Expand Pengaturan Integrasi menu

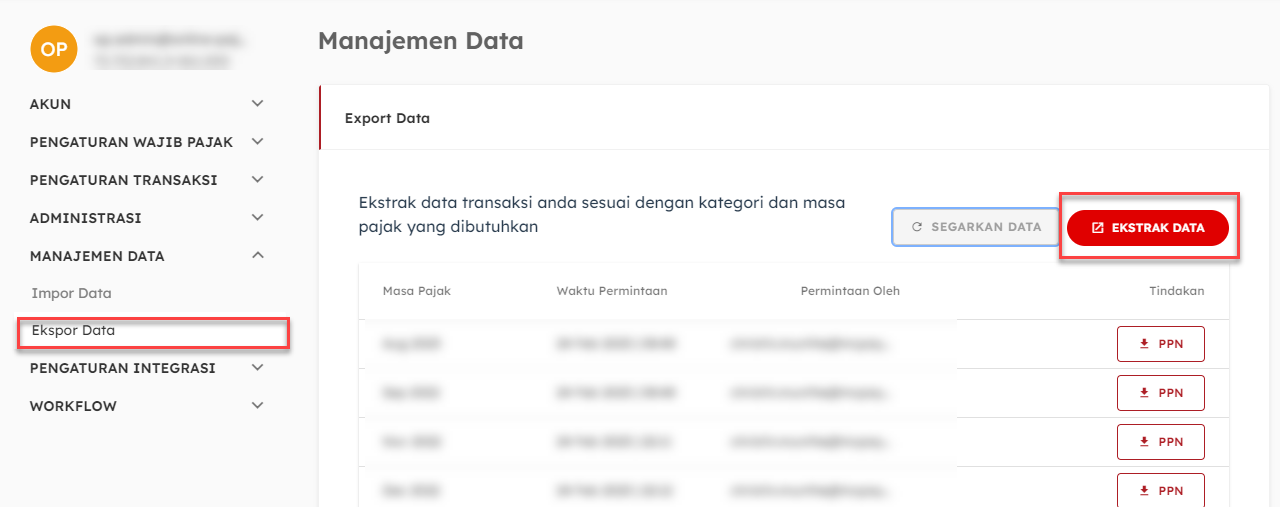[x=257, y=368]
